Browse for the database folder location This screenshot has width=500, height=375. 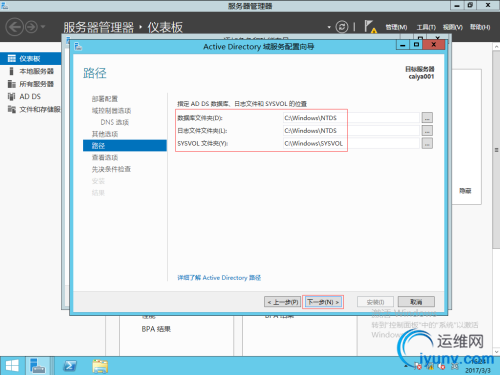(x=427, y=118)
